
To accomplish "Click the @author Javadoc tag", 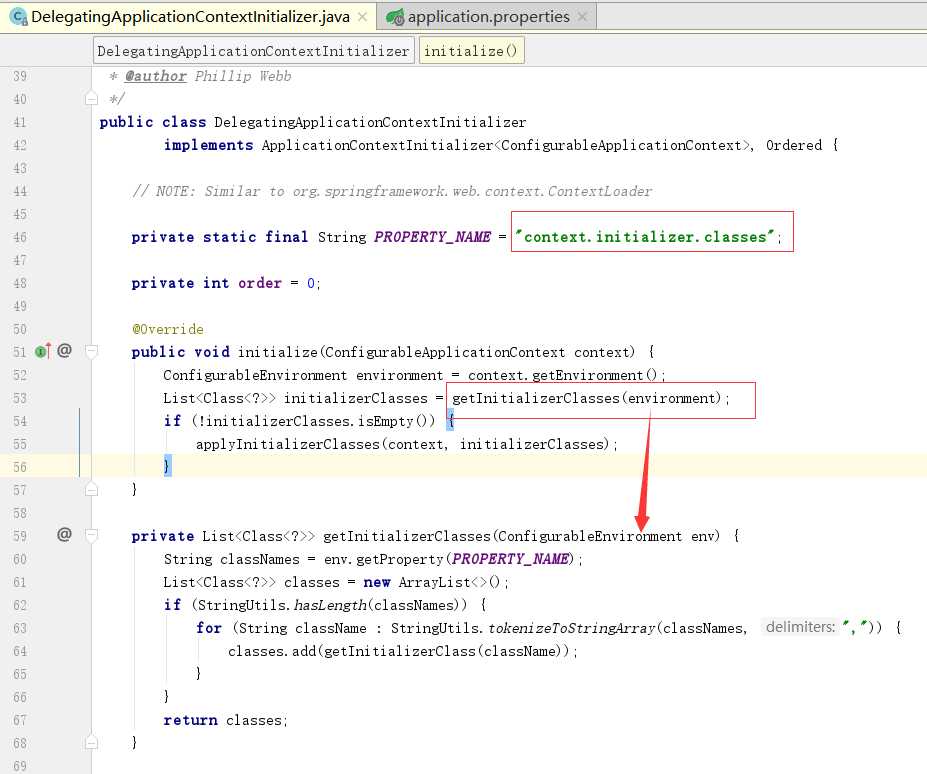I will click(x=155, y=76).
